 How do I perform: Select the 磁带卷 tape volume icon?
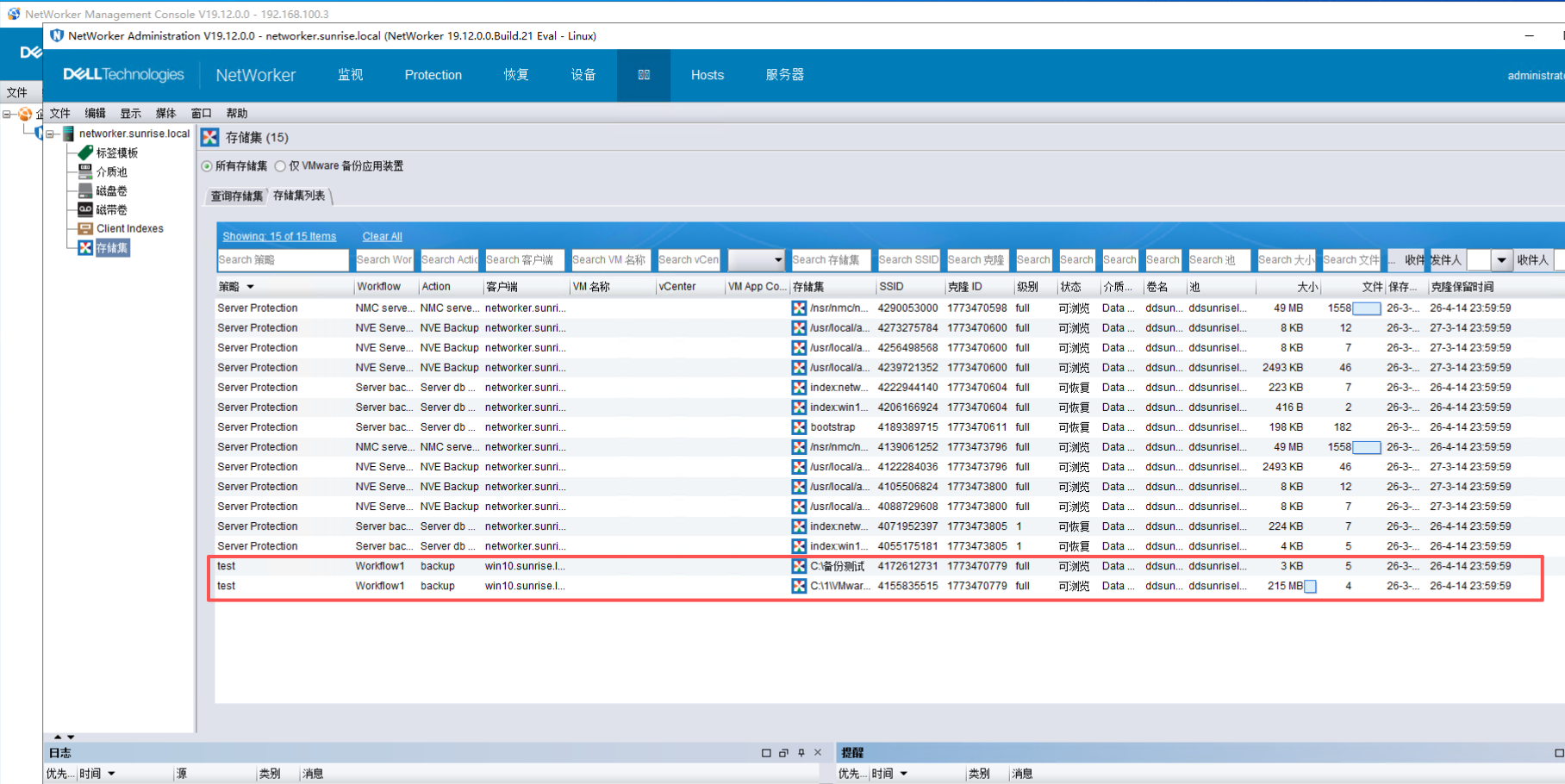tap(85, 209)
